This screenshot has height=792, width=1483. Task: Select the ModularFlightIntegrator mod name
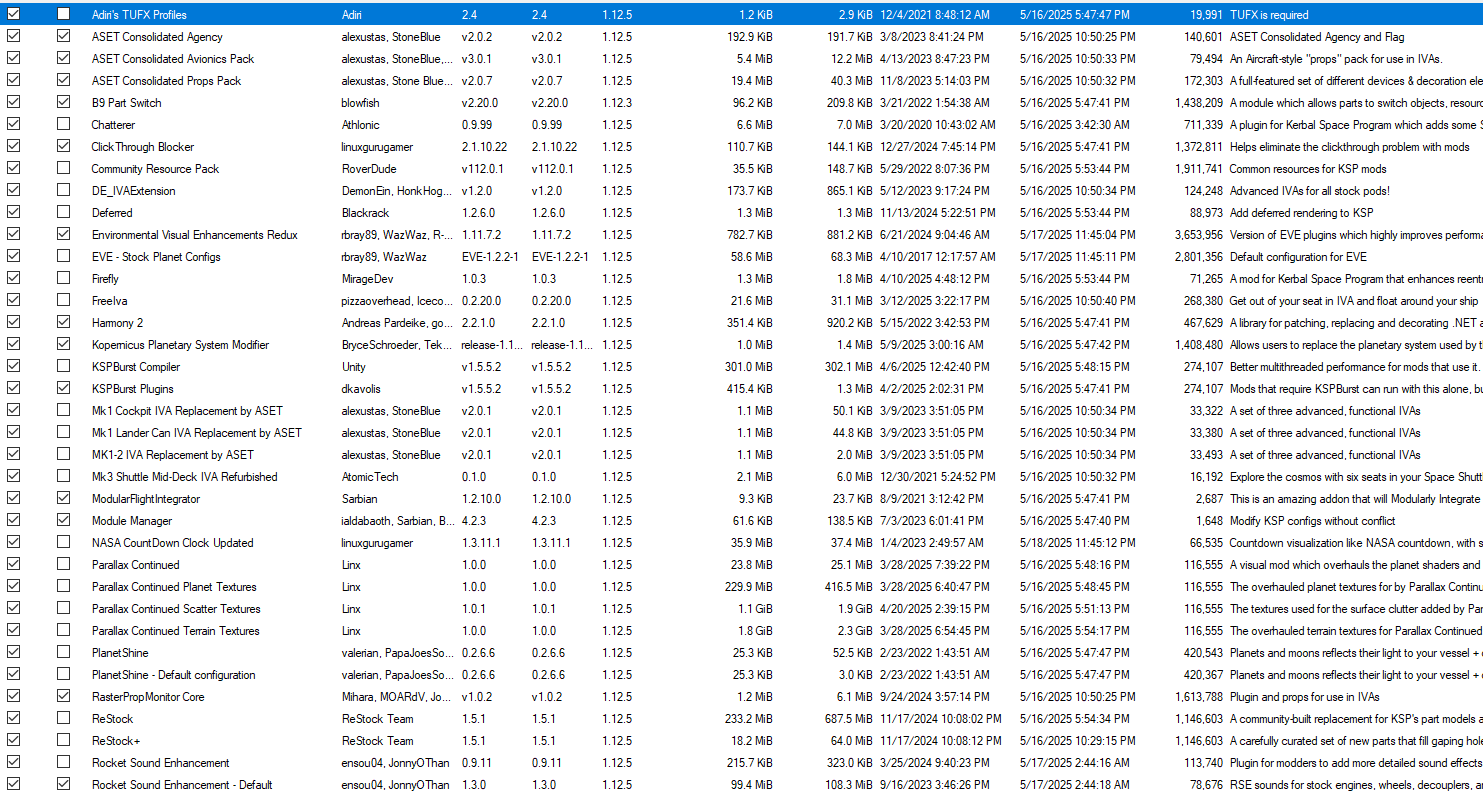[146, 499]
